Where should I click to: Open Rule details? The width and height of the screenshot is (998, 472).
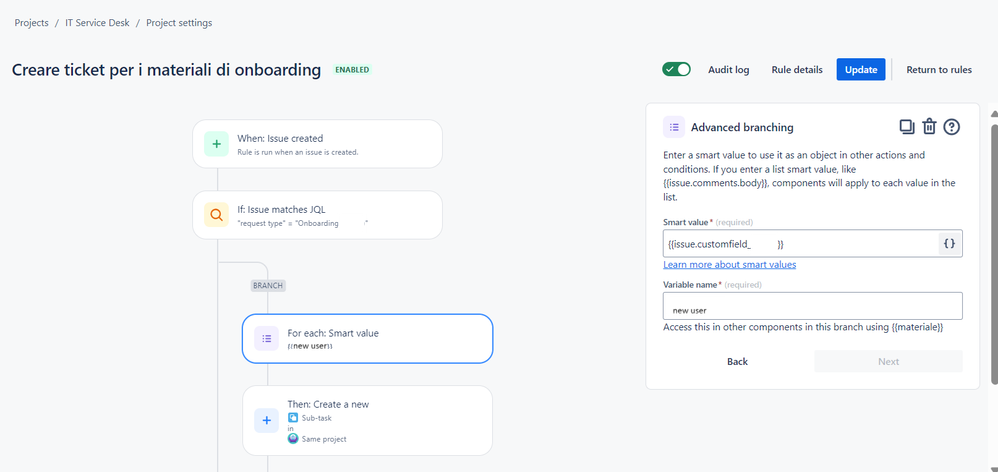797,70
